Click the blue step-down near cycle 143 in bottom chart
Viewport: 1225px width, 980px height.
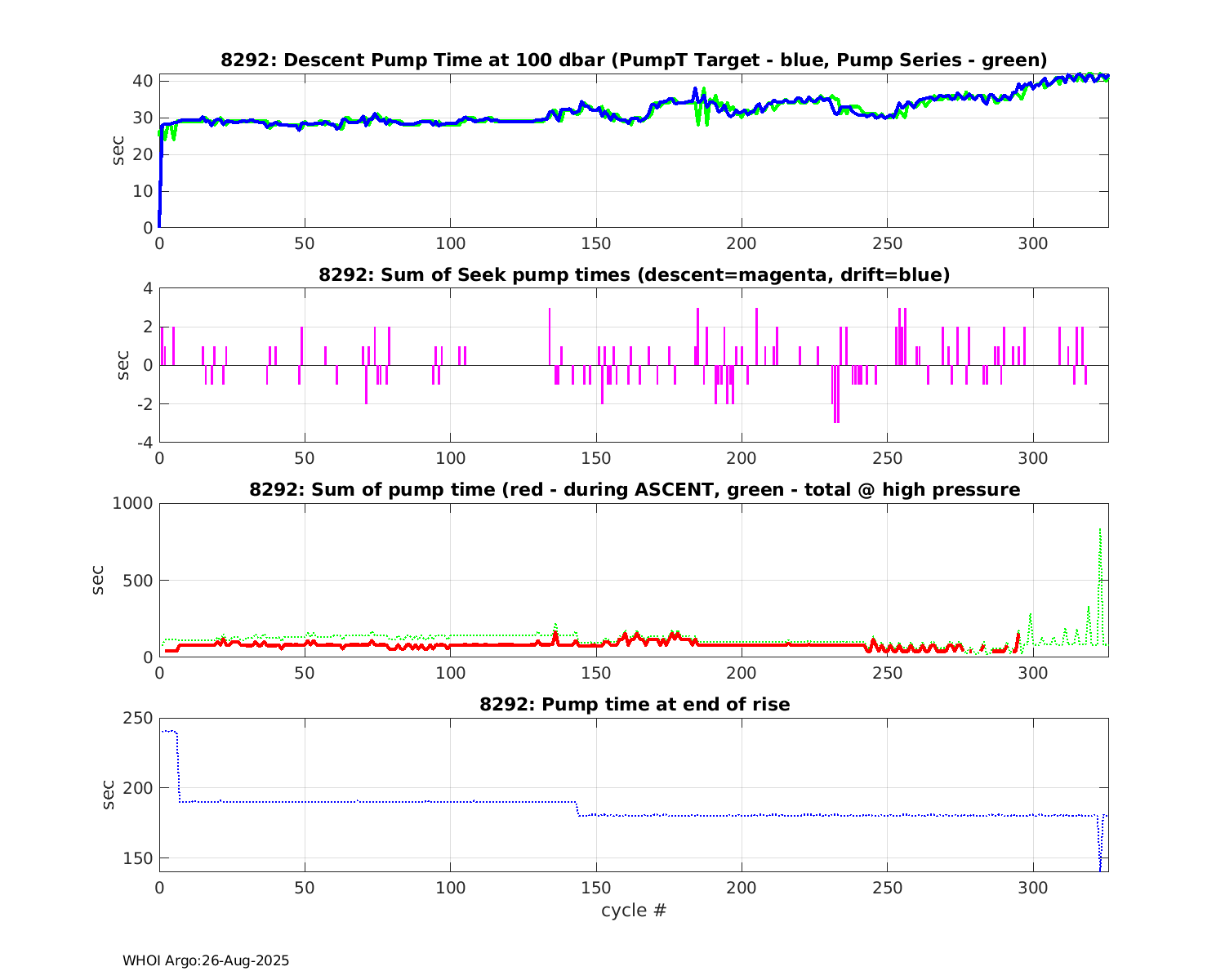pyautogui.click(x=577, y=809)
